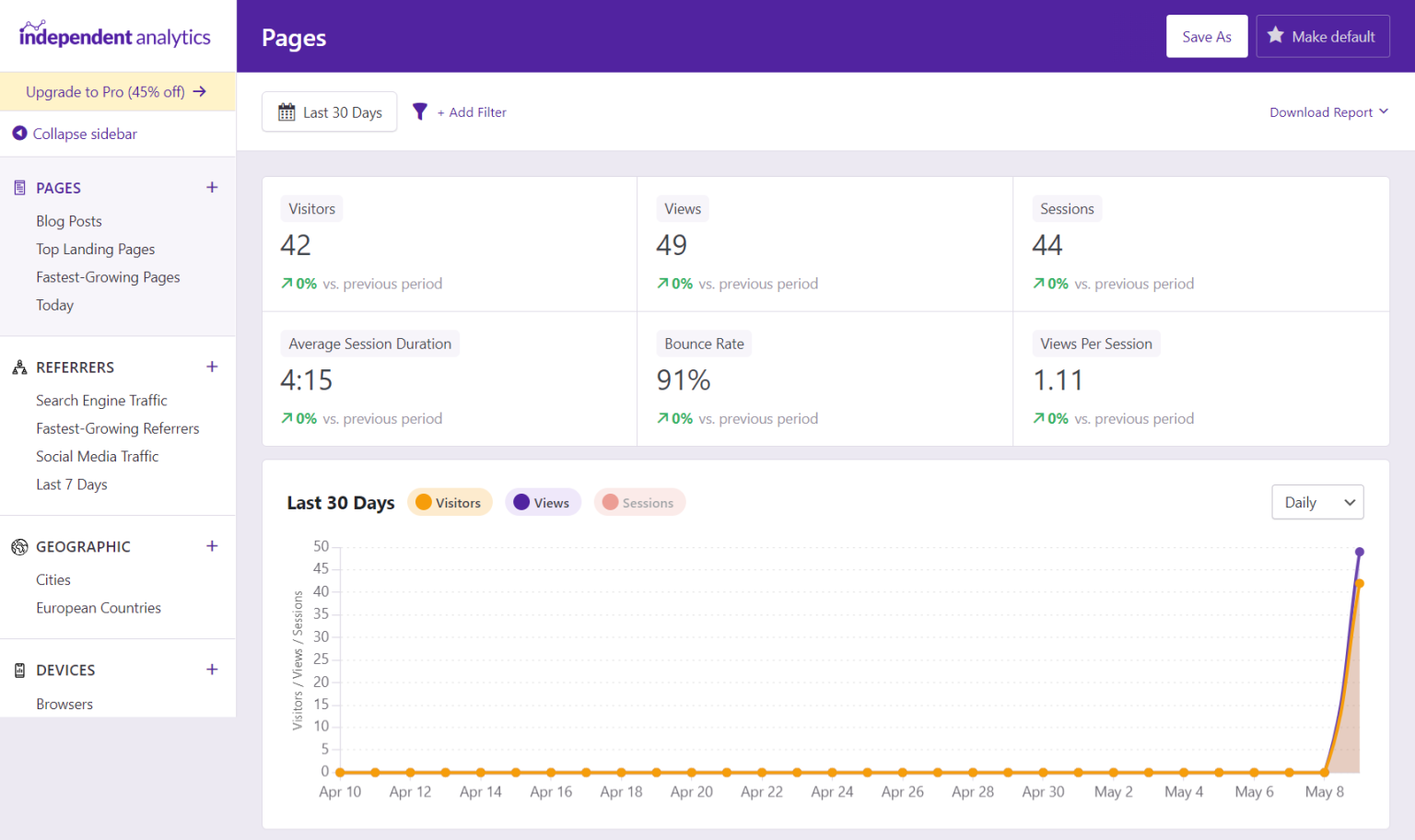Open the calendar date picker icon
Viewport: 1415px width, 840px height.
pos(288,111)
